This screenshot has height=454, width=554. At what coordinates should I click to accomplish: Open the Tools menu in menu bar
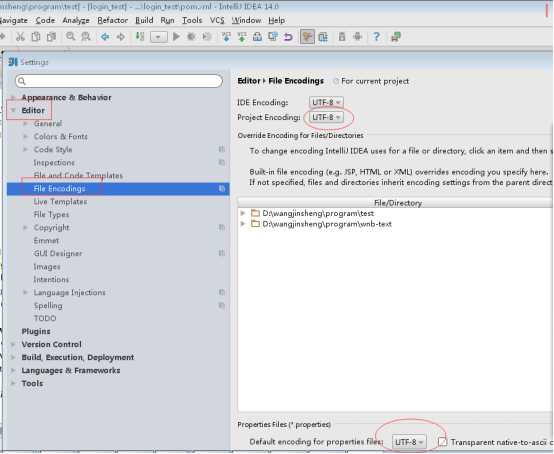pos(192,20)
